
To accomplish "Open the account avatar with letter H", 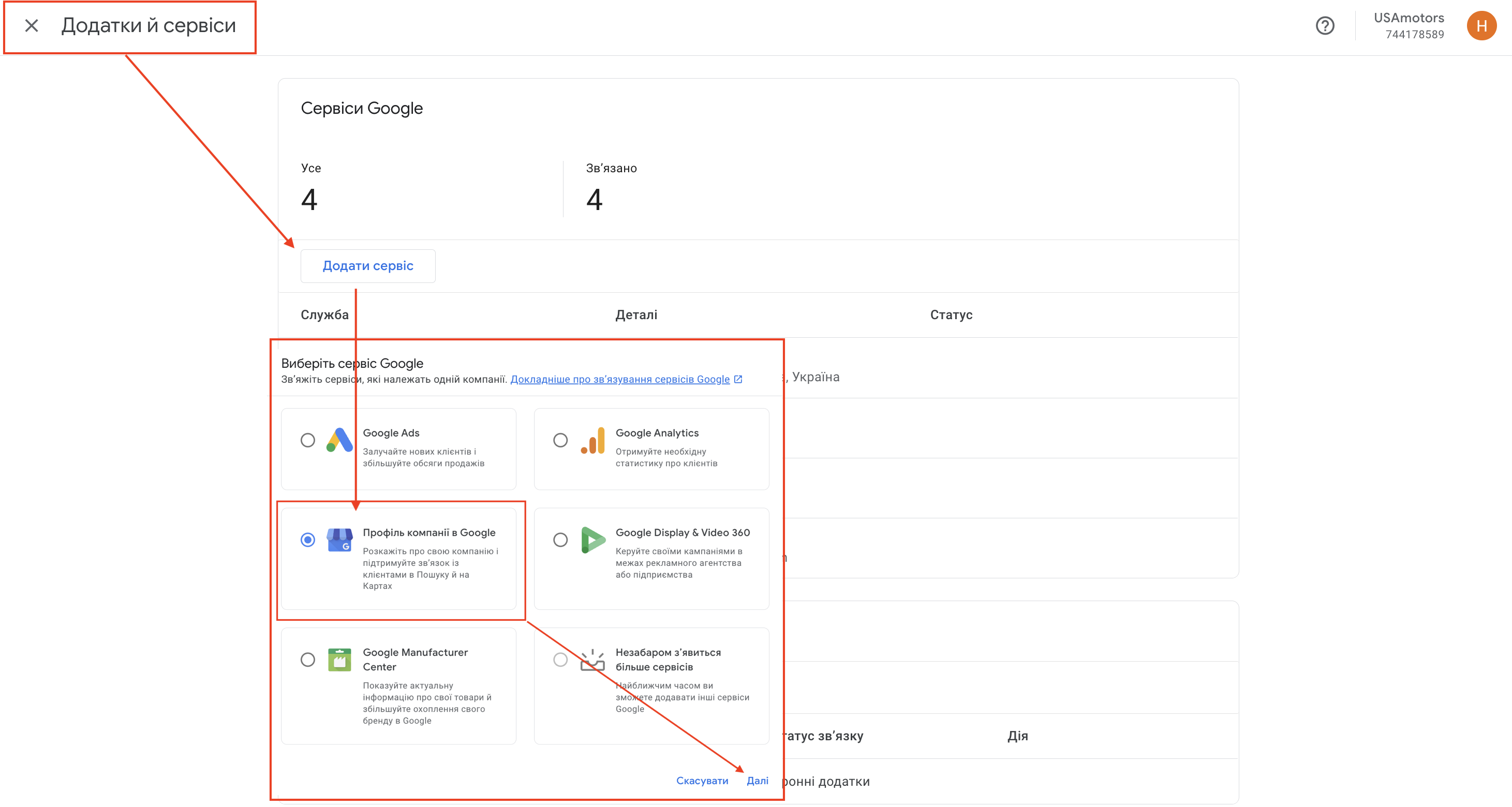I will pyautogui.click(x=1481, y=26).
